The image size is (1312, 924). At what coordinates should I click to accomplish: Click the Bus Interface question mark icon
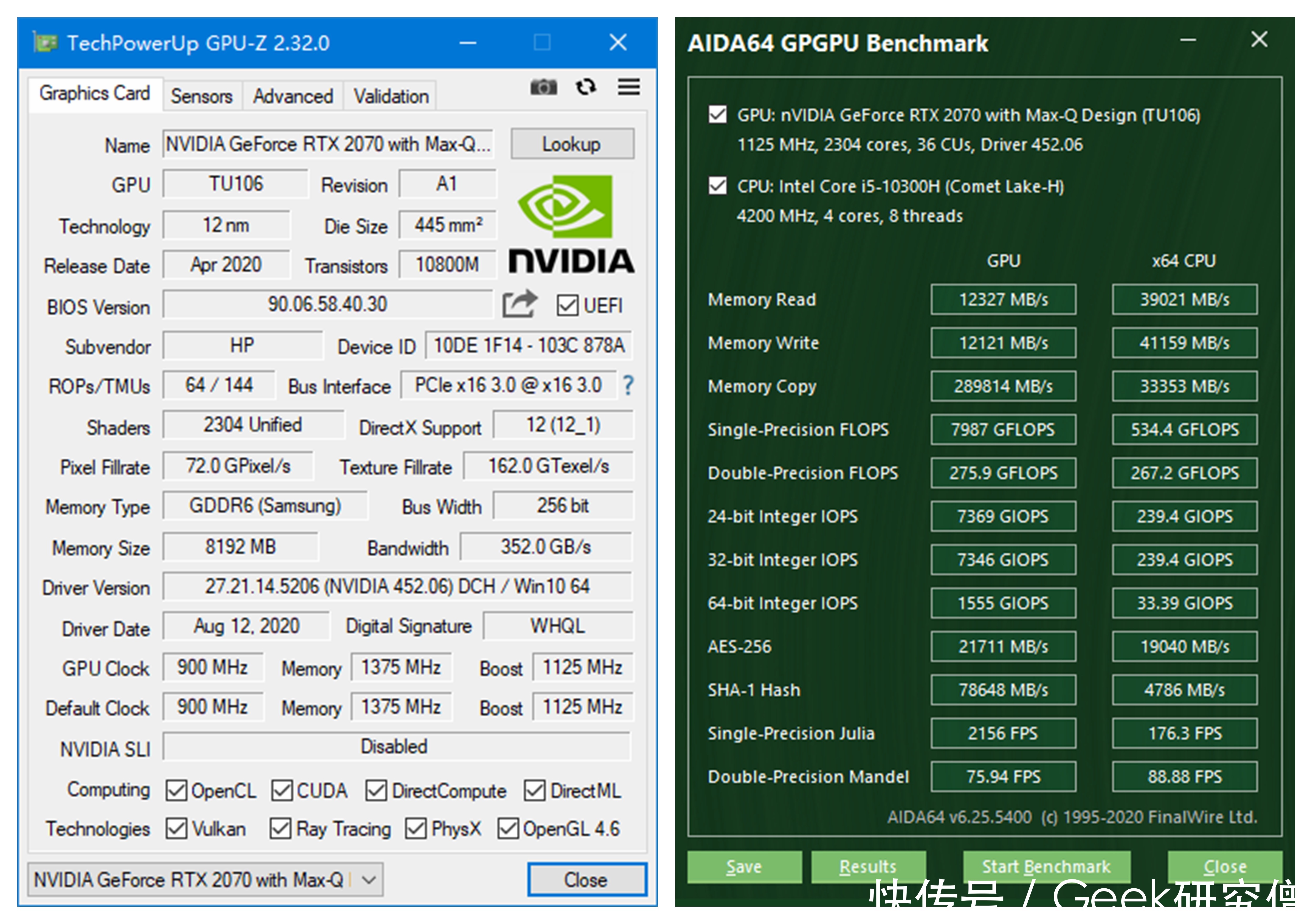coord(628,386)
